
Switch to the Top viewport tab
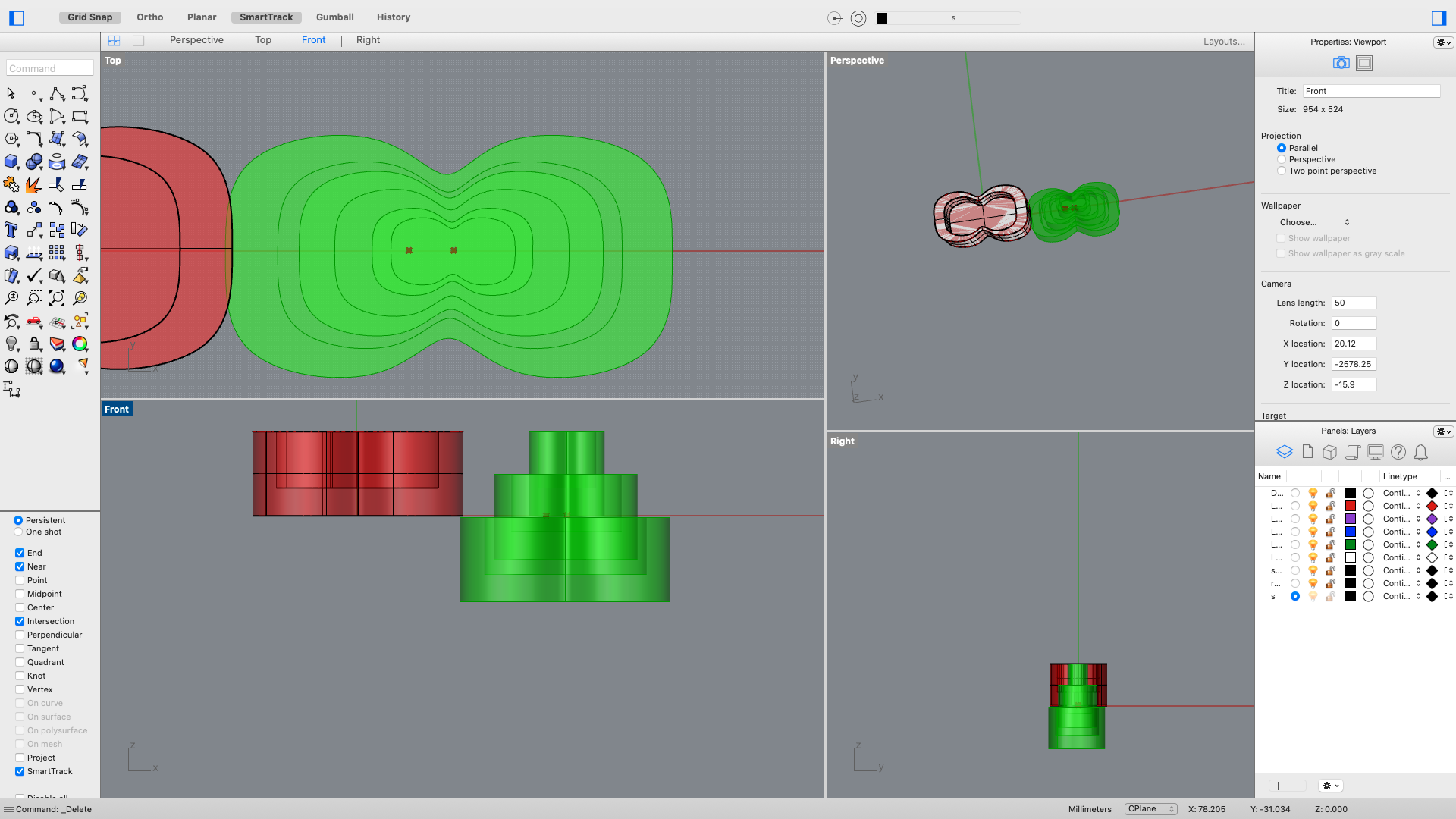point(262,40)
